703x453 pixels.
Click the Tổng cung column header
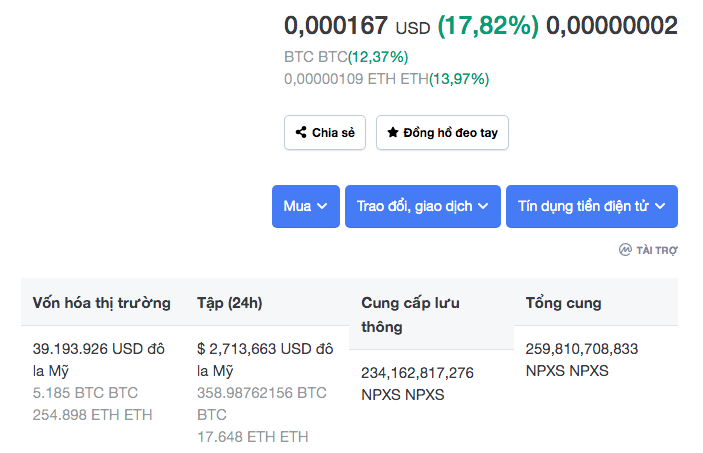564,303
